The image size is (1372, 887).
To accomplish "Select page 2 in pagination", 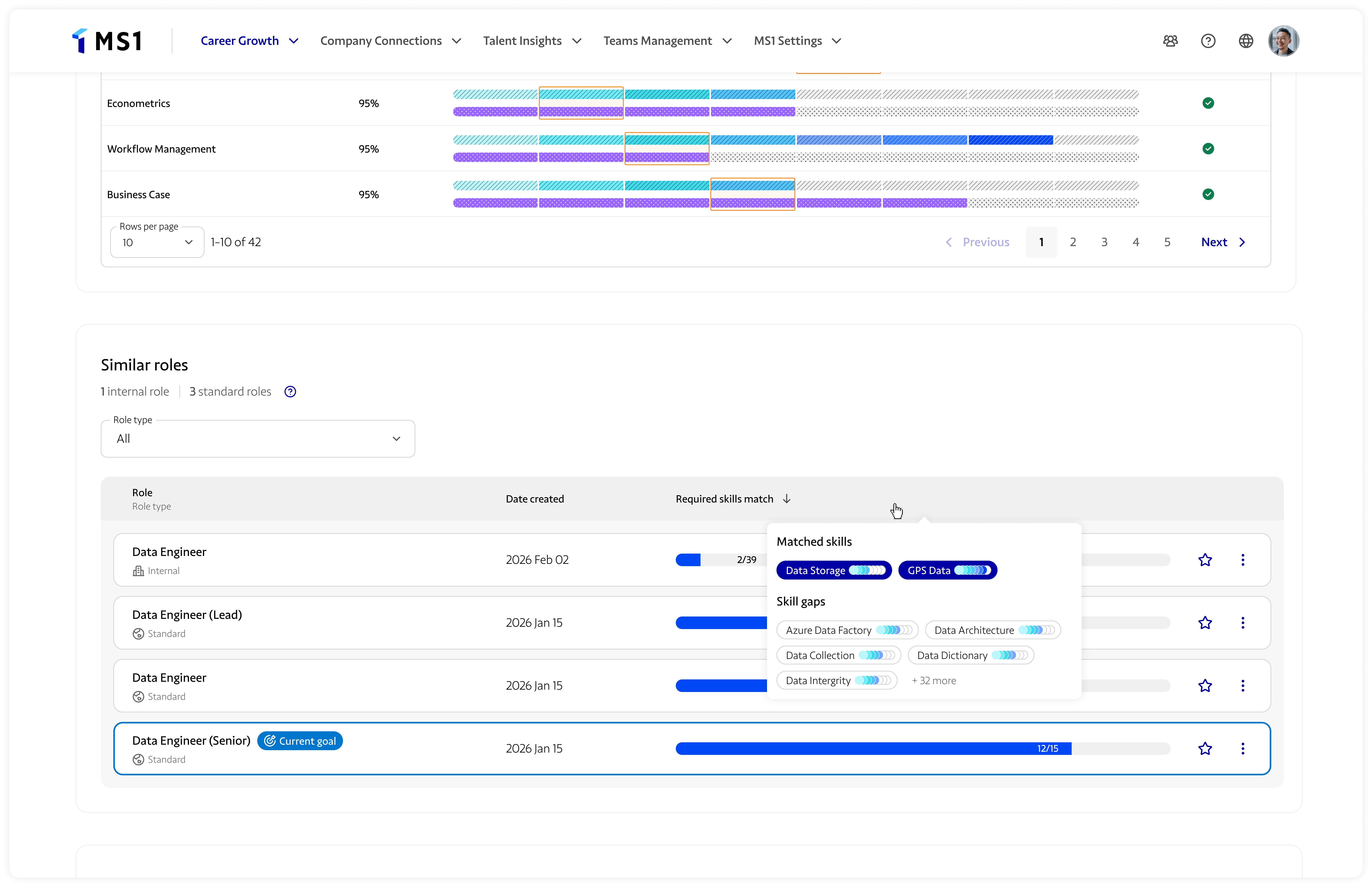I will (x=1073, y=242).
